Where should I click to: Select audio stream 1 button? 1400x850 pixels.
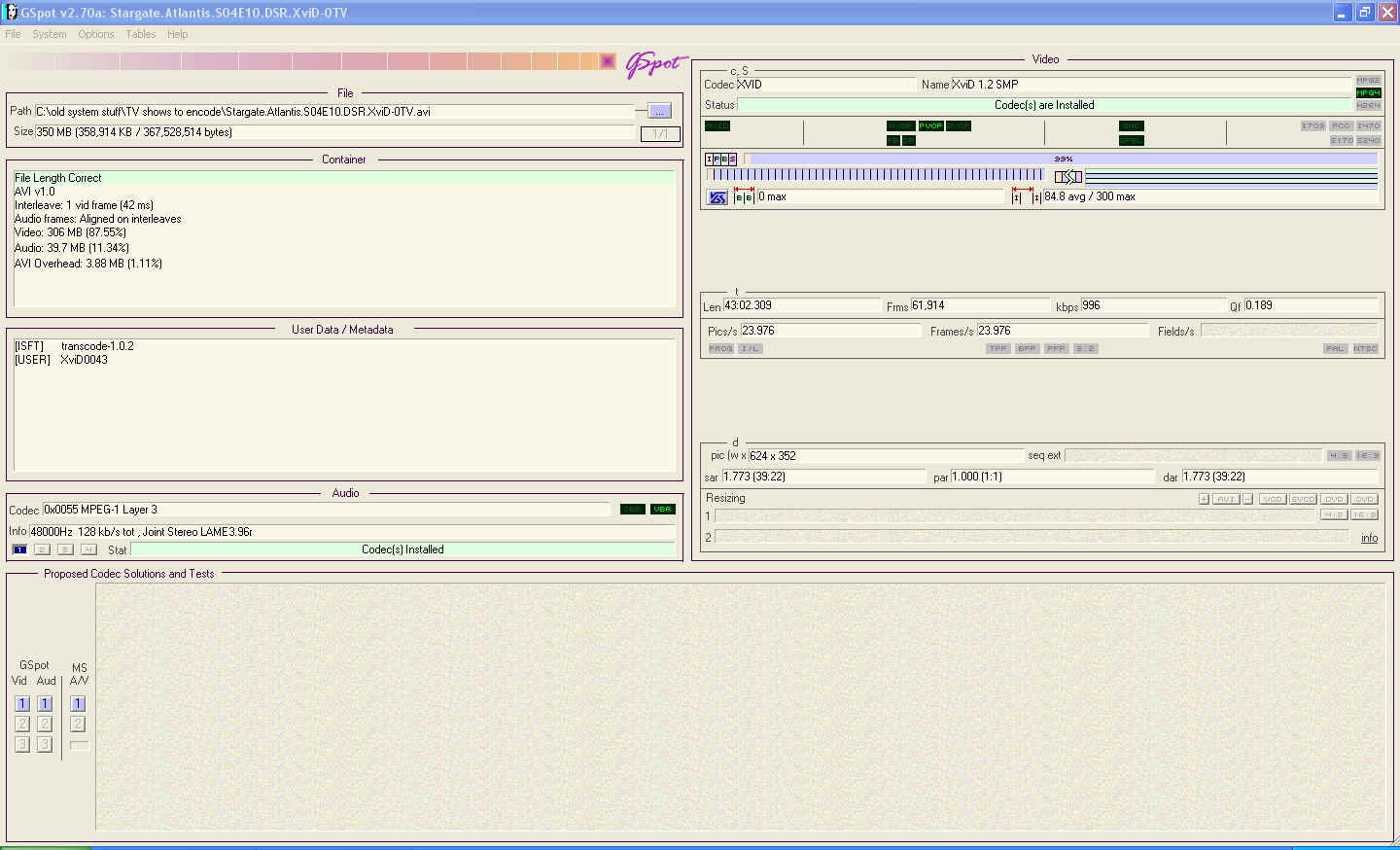tap(19, 549)
